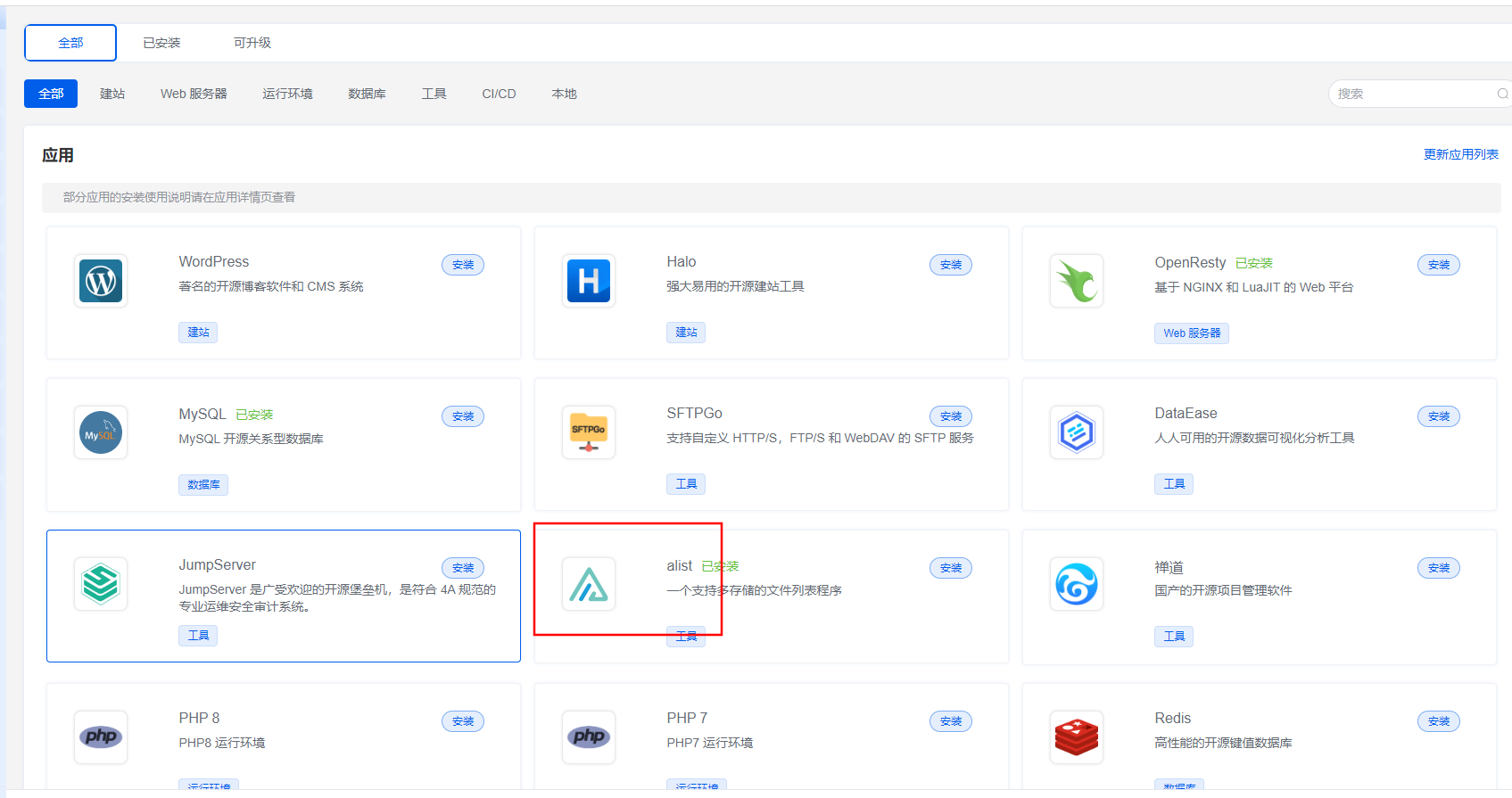Click the 工具 tag under 禅道
The width and height of the screenshot is (1512, 798).
(1174, 637)
